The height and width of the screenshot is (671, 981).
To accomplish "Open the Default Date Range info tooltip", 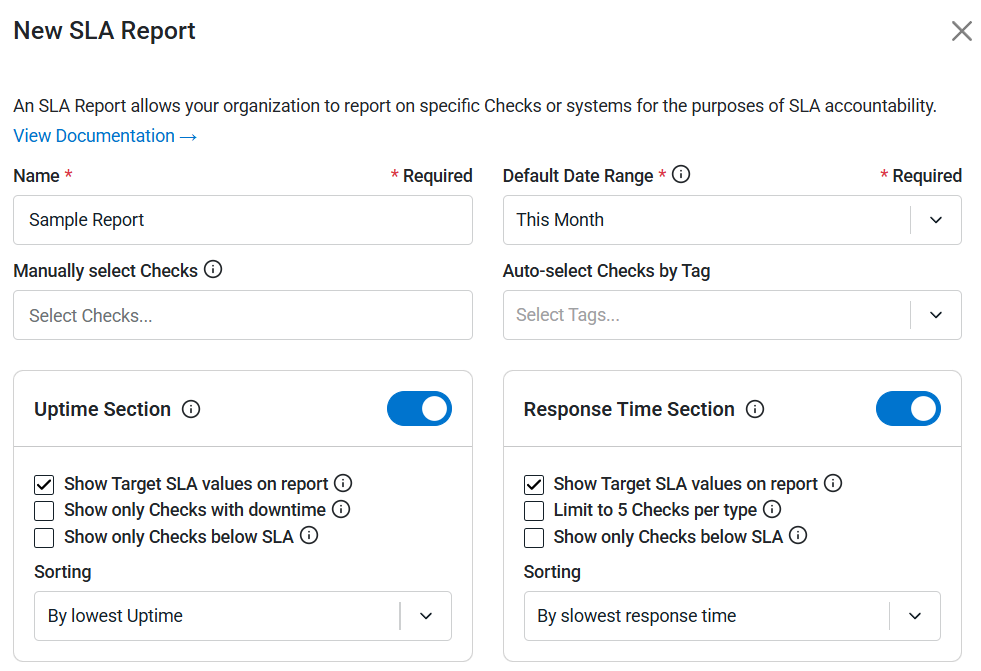I will pyautogui.click(x=682, y=175).
